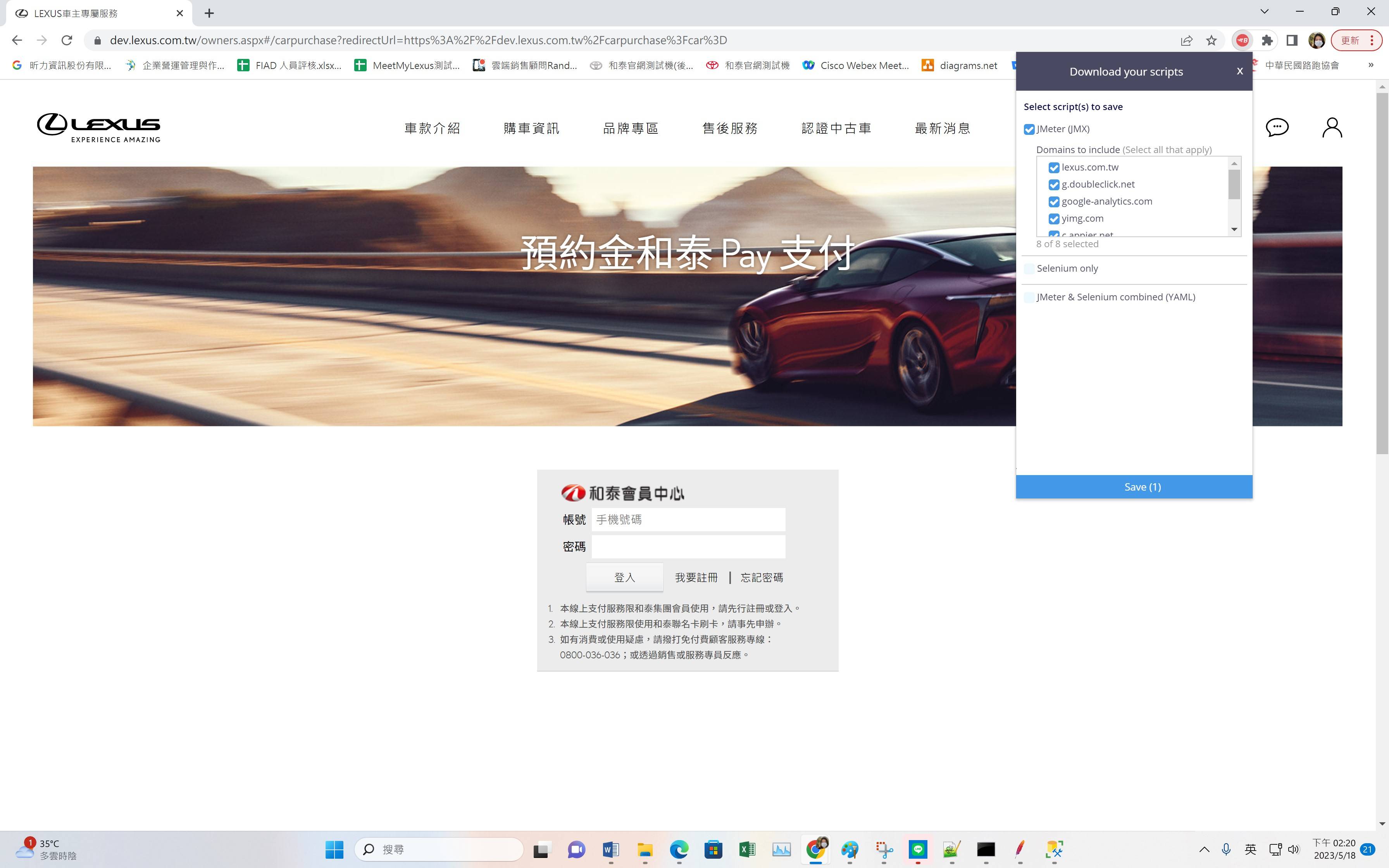The height and width of the screenshot is (868, 1389).
Task: Open Microsoft Word from taskbar
Action: pos(611,849)
